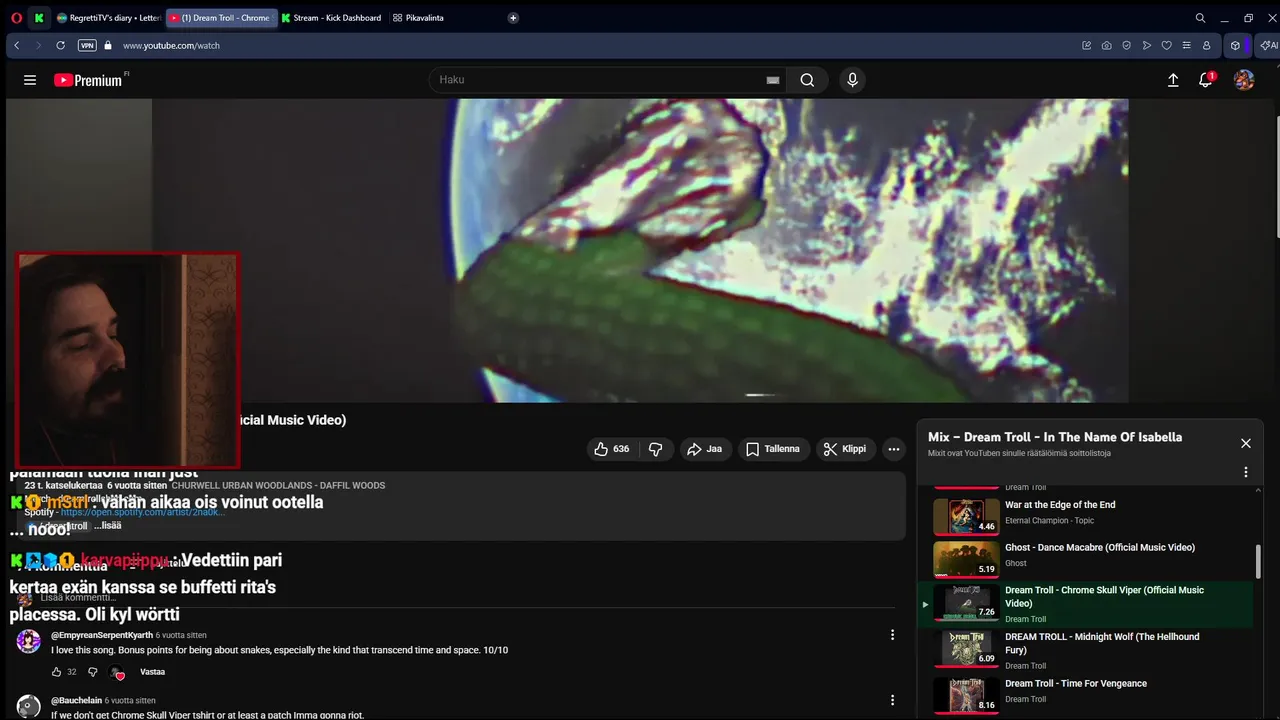Open the pinned Kick tab

pos(39,18)
